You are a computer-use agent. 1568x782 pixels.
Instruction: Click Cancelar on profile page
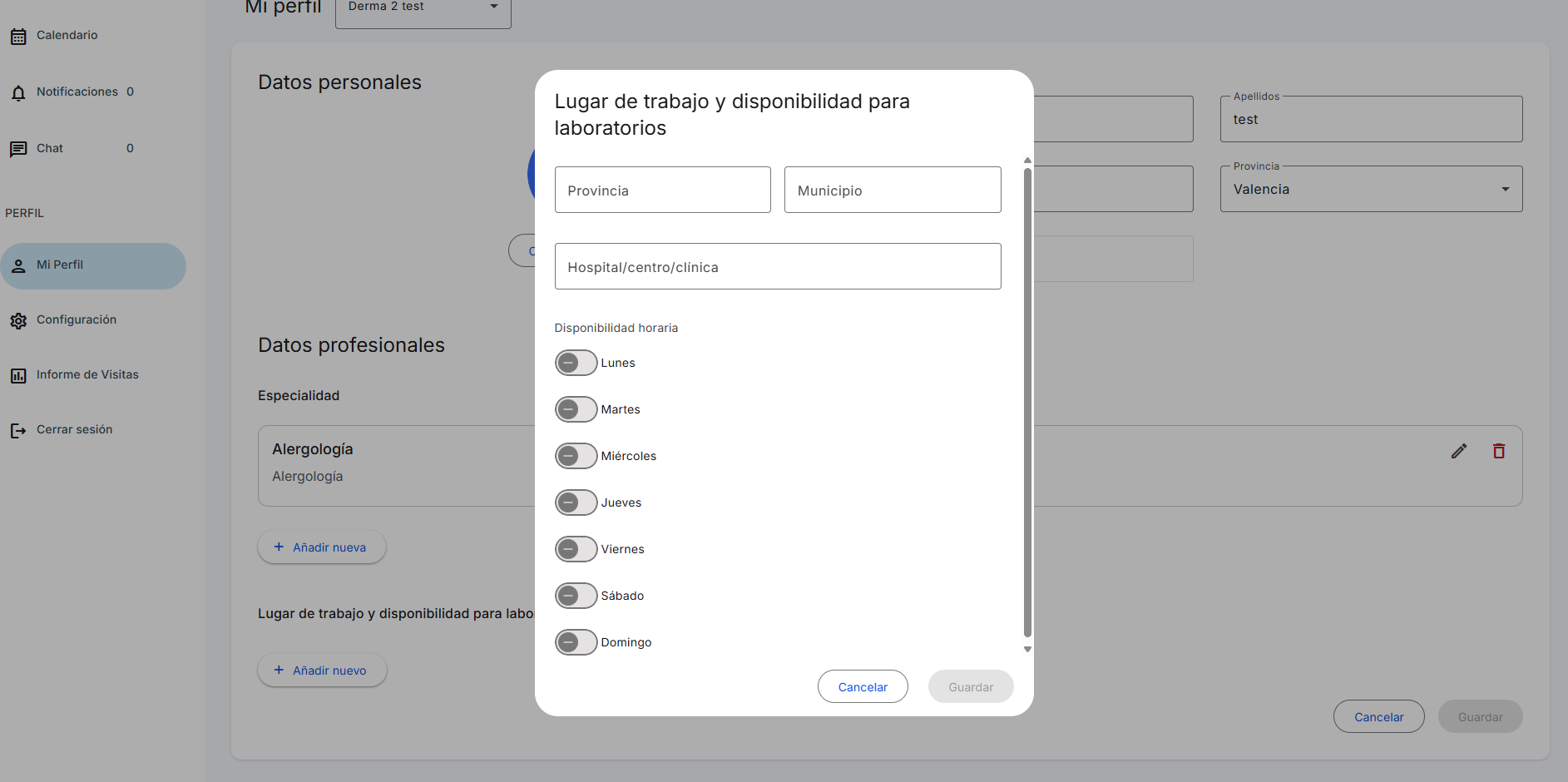click(1378, 716)
